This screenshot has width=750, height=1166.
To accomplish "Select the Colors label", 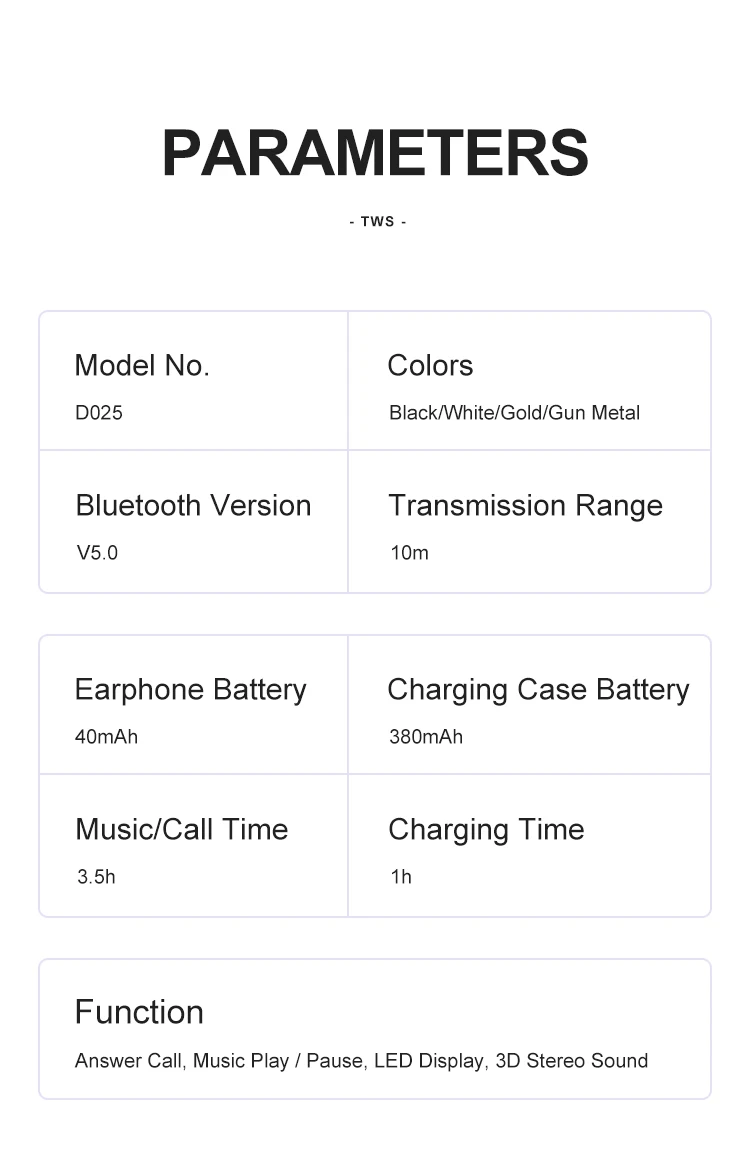I will 430,366.
